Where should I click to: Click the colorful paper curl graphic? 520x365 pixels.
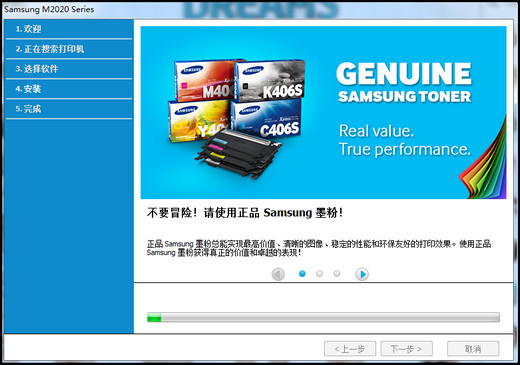coord(483,159)
